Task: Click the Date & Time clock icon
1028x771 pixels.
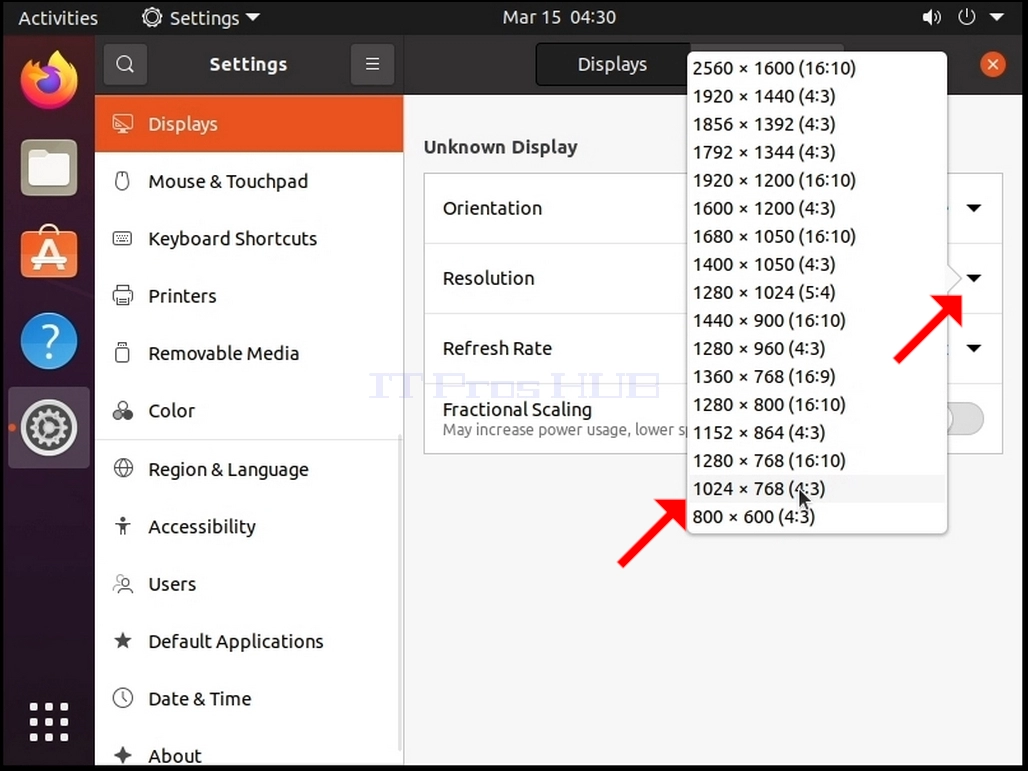Action: [x=123, y=698]
